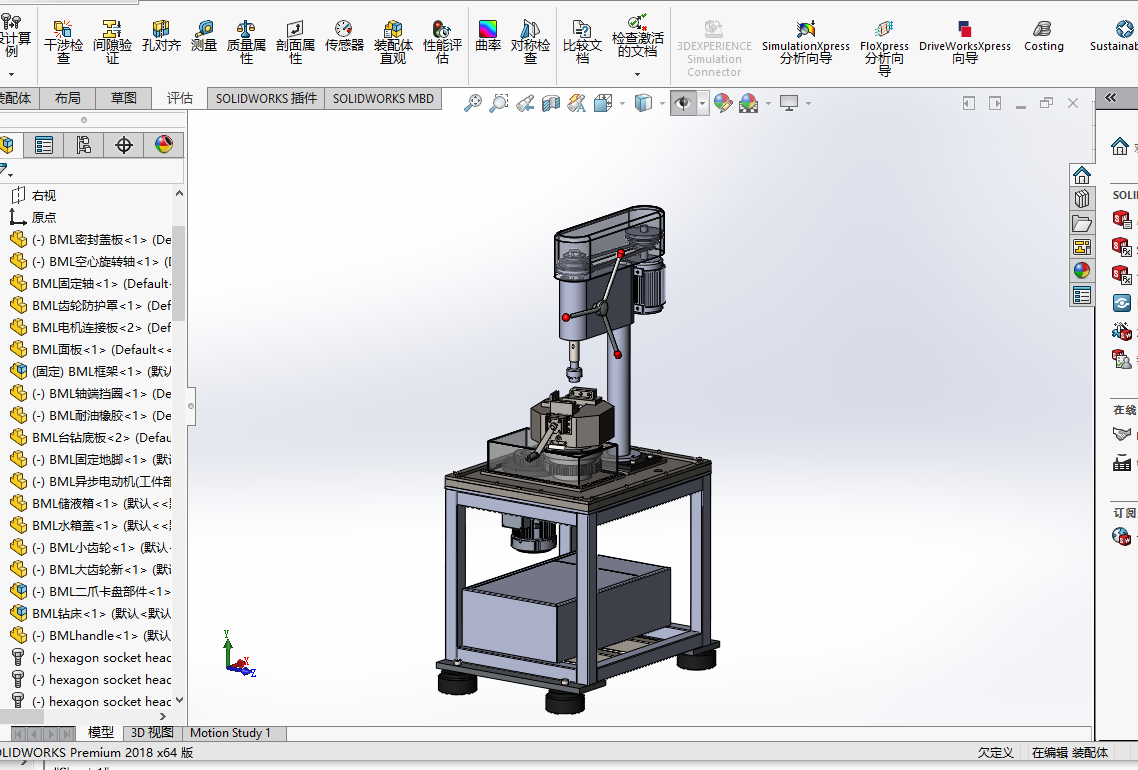Start FloXpress analysis wizard
The height and width of the screenshot is (770, 1138).
tap(884, 48)
